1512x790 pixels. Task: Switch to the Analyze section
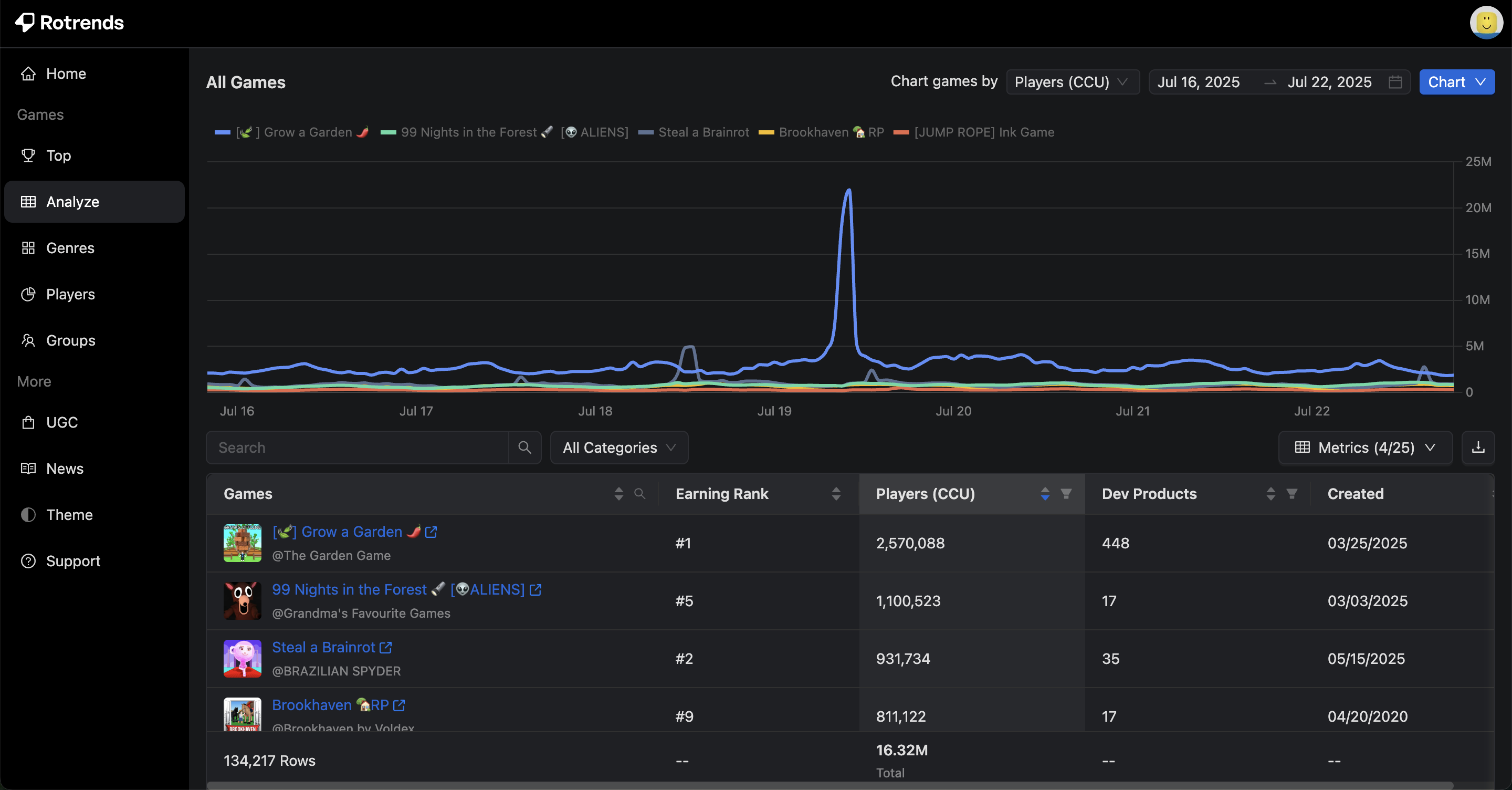[72, 202]
